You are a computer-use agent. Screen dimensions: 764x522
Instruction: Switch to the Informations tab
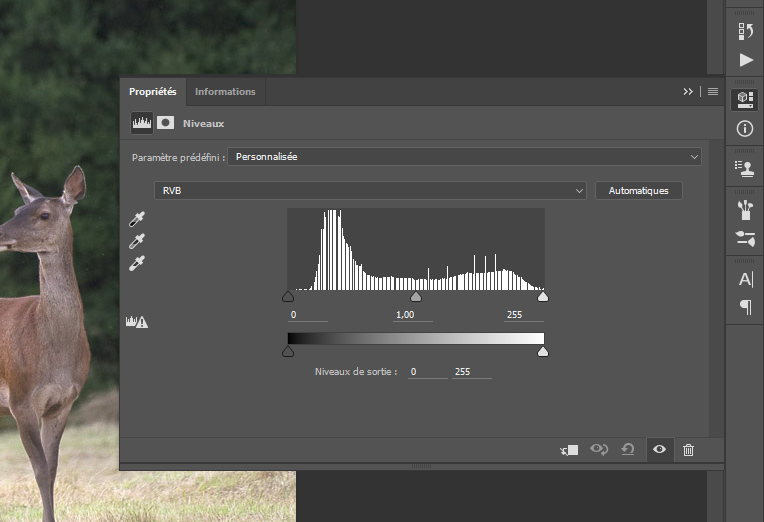(225, 92)
